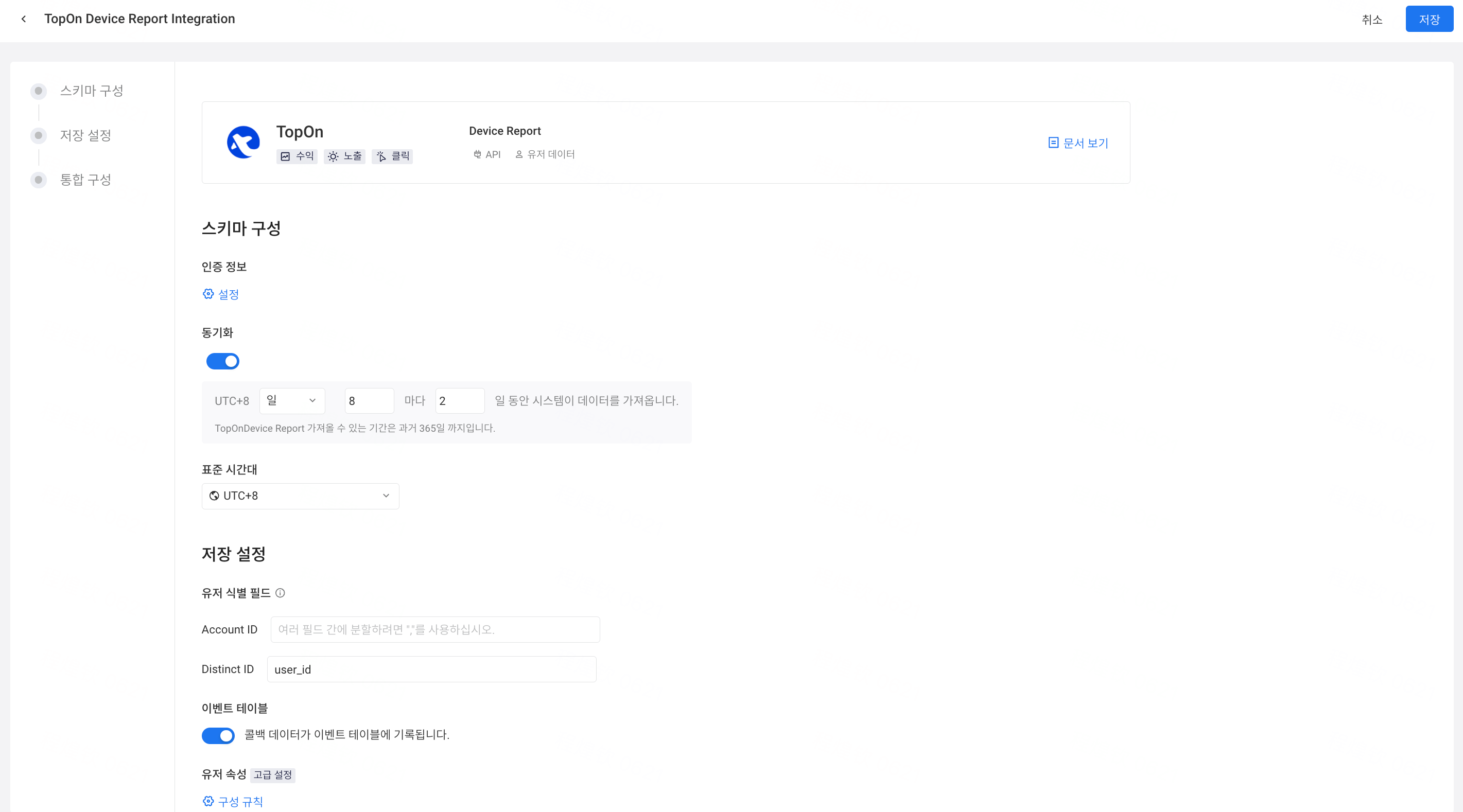
Task: Click the UTC+8 label in the sync row
Action: (232, 401)
